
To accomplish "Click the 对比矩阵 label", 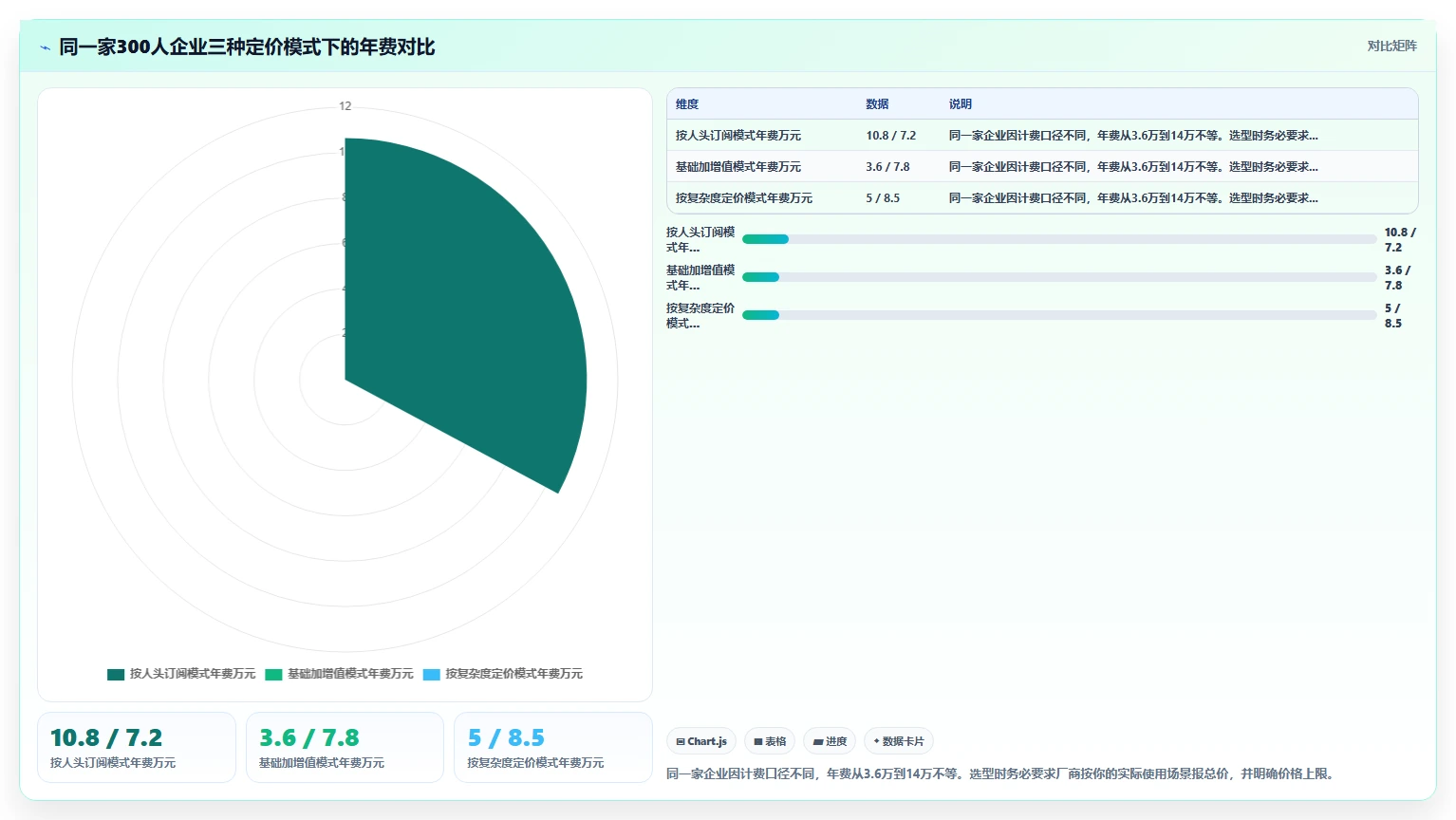I will coord(1391,47).
